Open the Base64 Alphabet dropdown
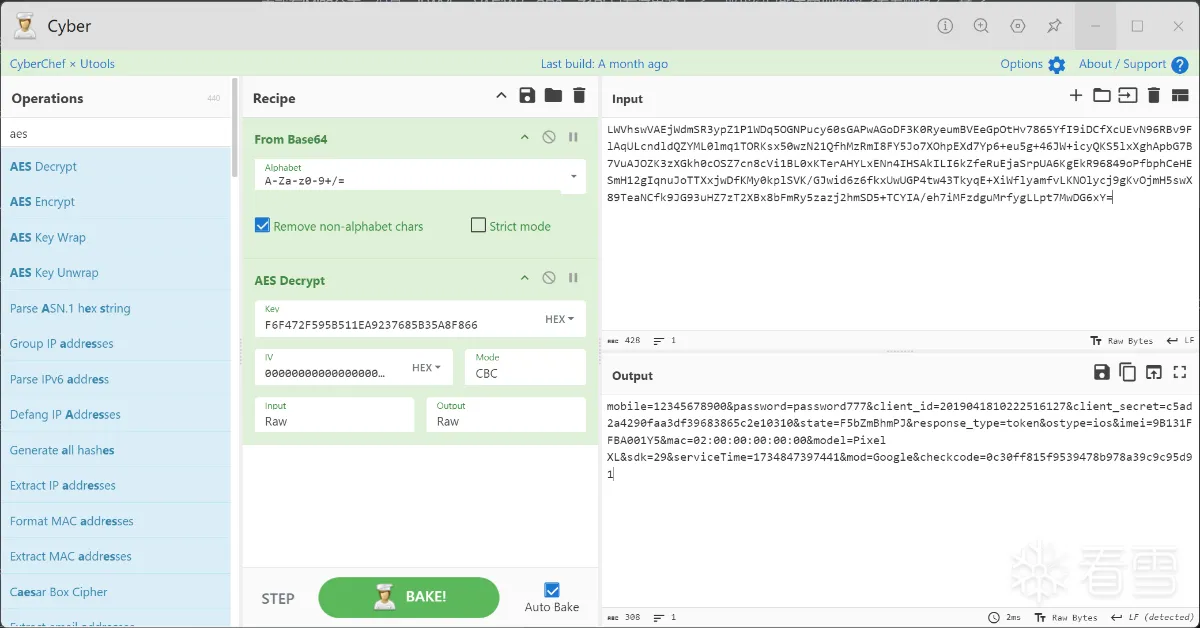 [573, 176]
